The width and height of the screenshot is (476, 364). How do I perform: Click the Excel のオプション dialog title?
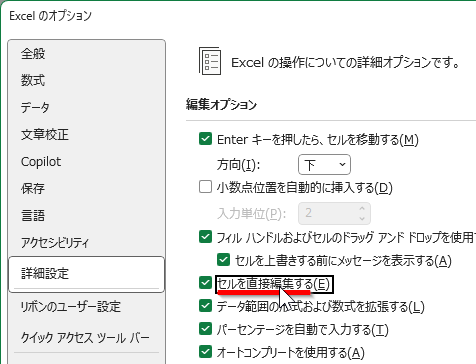pos(50,16)
